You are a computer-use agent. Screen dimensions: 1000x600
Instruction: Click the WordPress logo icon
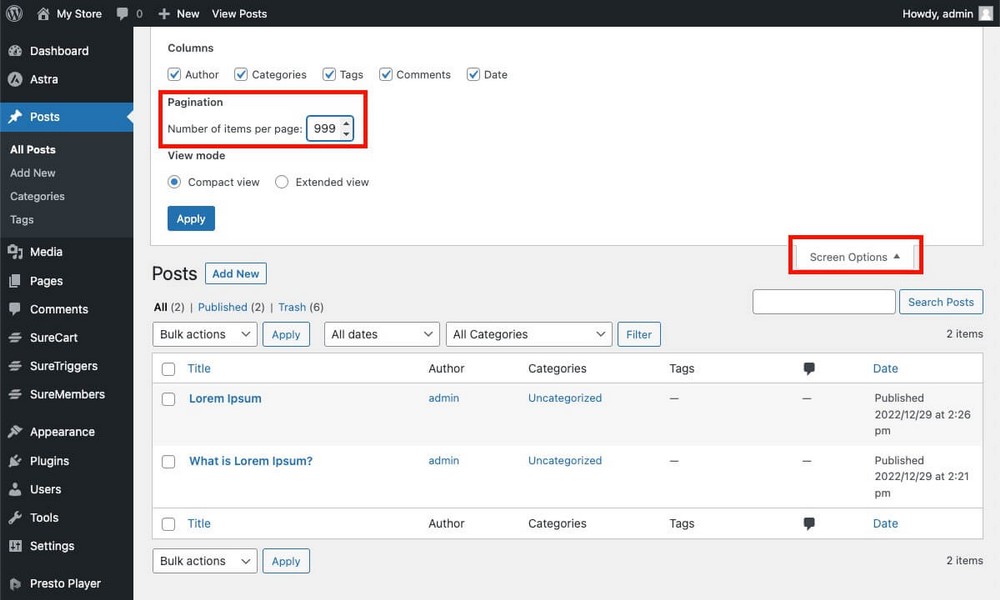tap(14, 13)
